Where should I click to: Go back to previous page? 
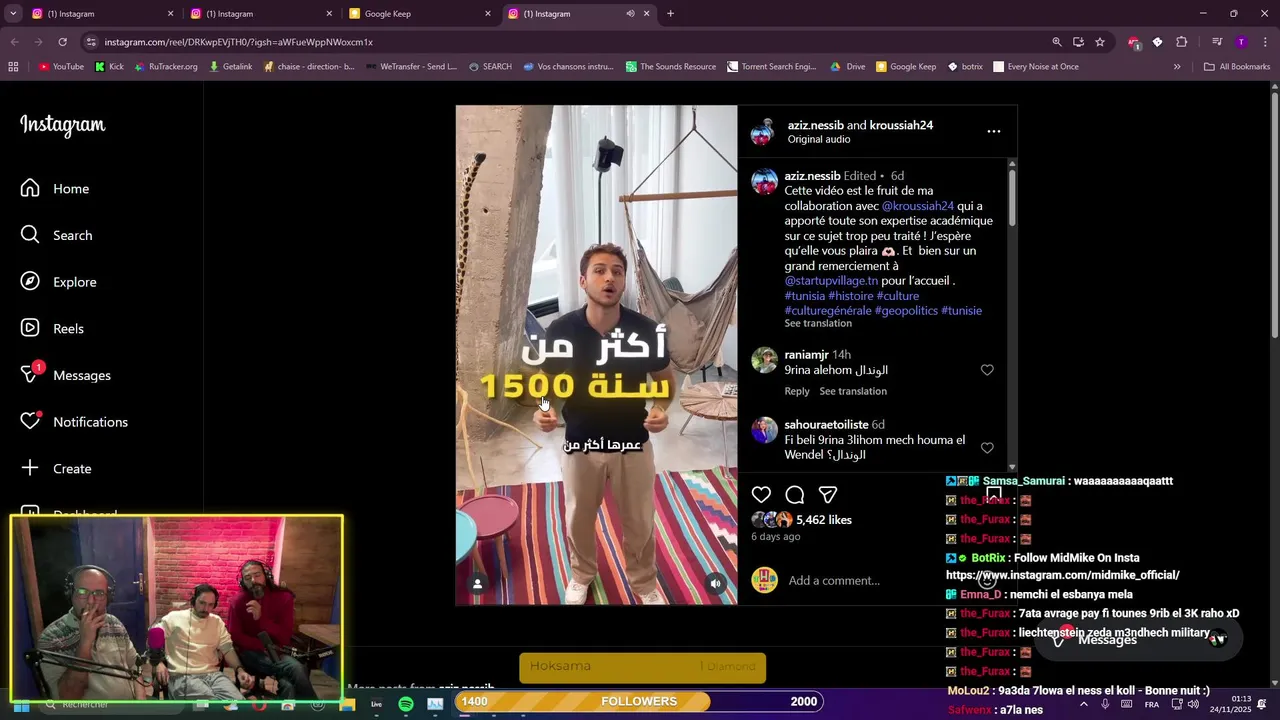pos(14,42)
